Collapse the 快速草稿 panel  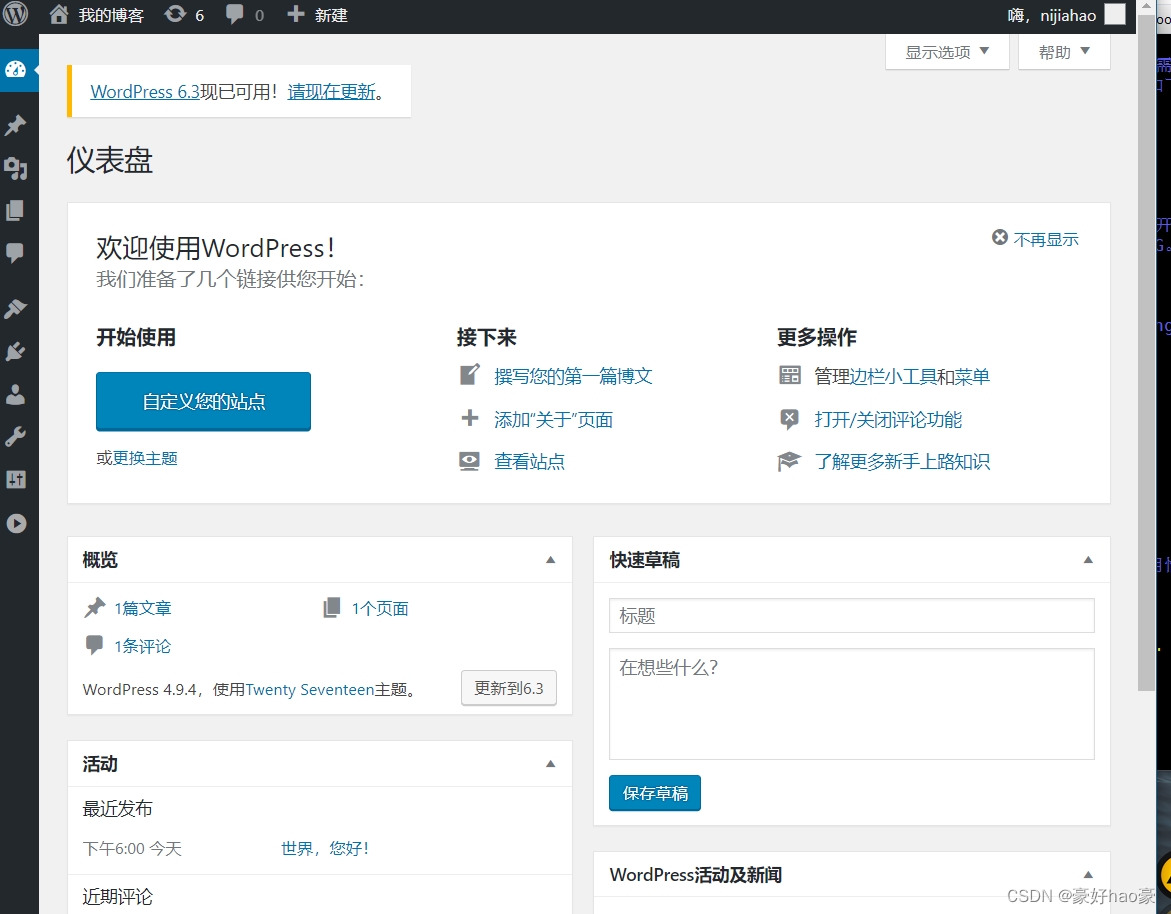[x=1088, y=559]
